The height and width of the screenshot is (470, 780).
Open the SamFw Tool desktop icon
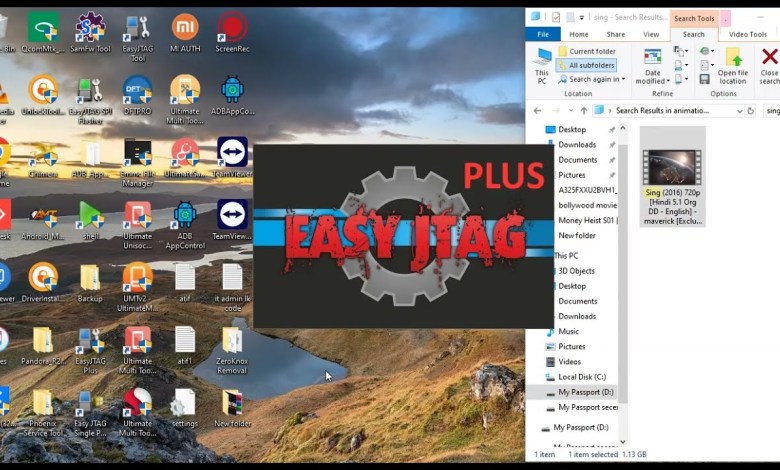coord(90,32)
